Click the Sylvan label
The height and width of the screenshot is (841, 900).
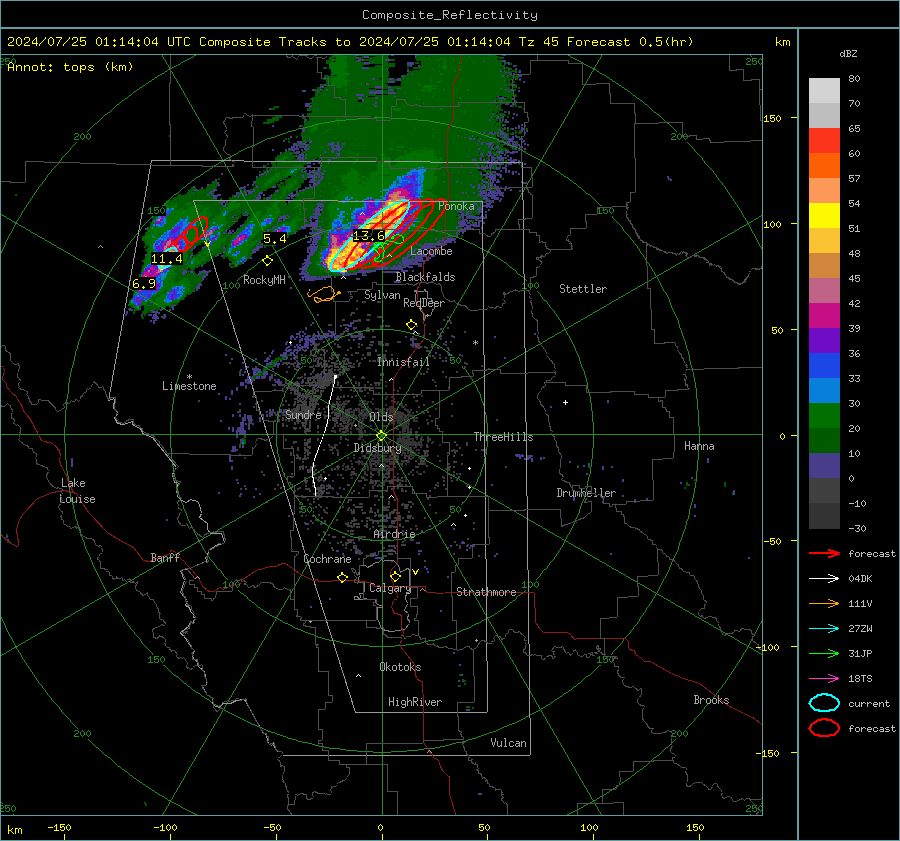pos(382,295)
